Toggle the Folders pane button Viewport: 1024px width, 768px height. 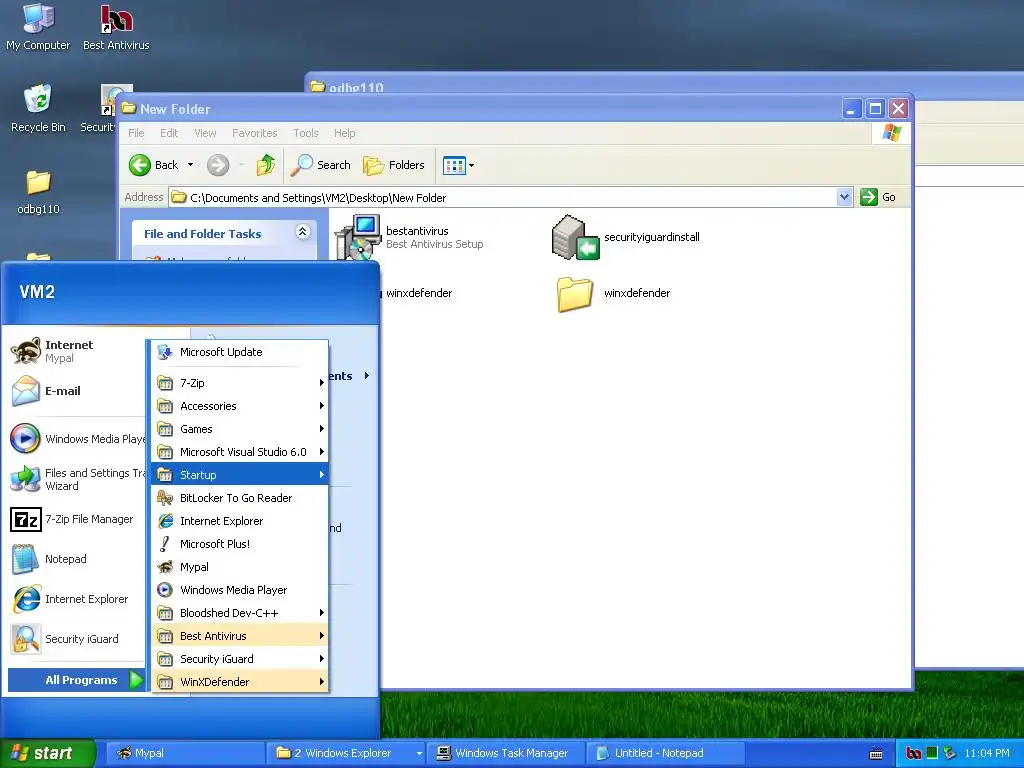pyautogui.click(x=394, y=165)
